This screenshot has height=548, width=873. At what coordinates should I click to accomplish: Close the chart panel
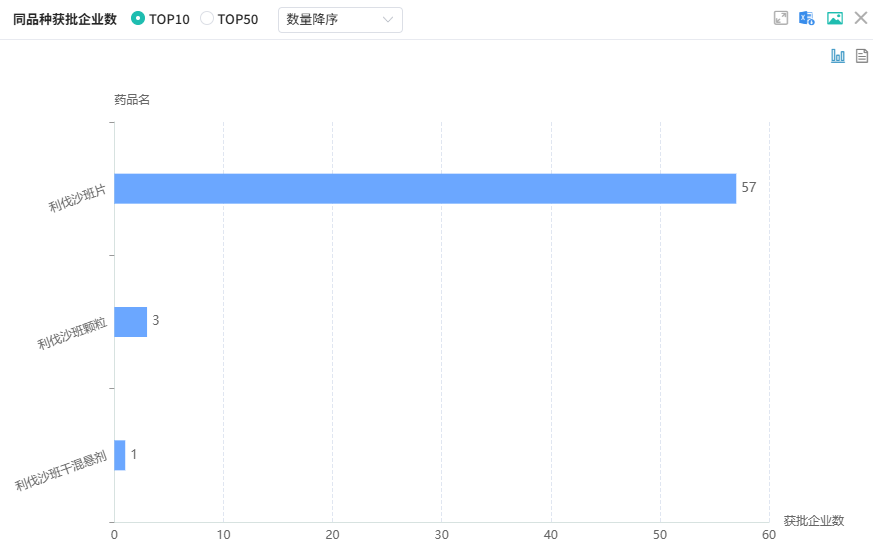pos(860,18)
